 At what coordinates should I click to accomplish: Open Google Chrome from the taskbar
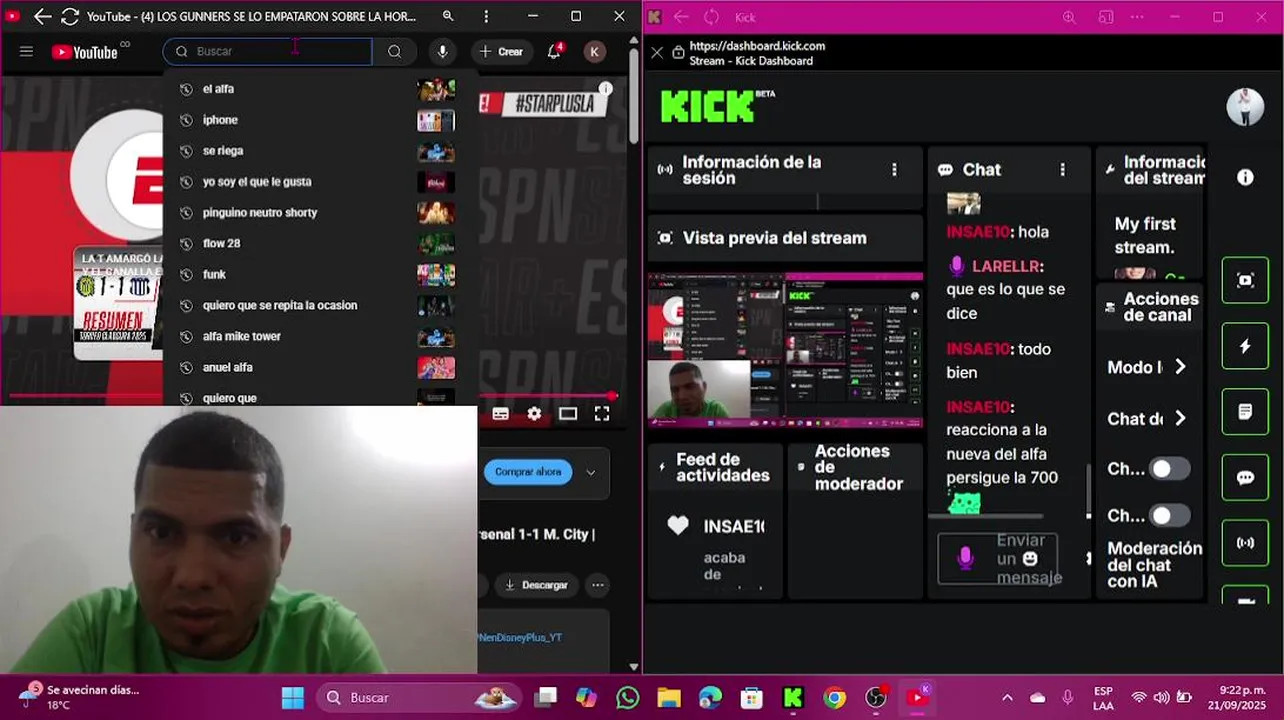coord(834,697)
